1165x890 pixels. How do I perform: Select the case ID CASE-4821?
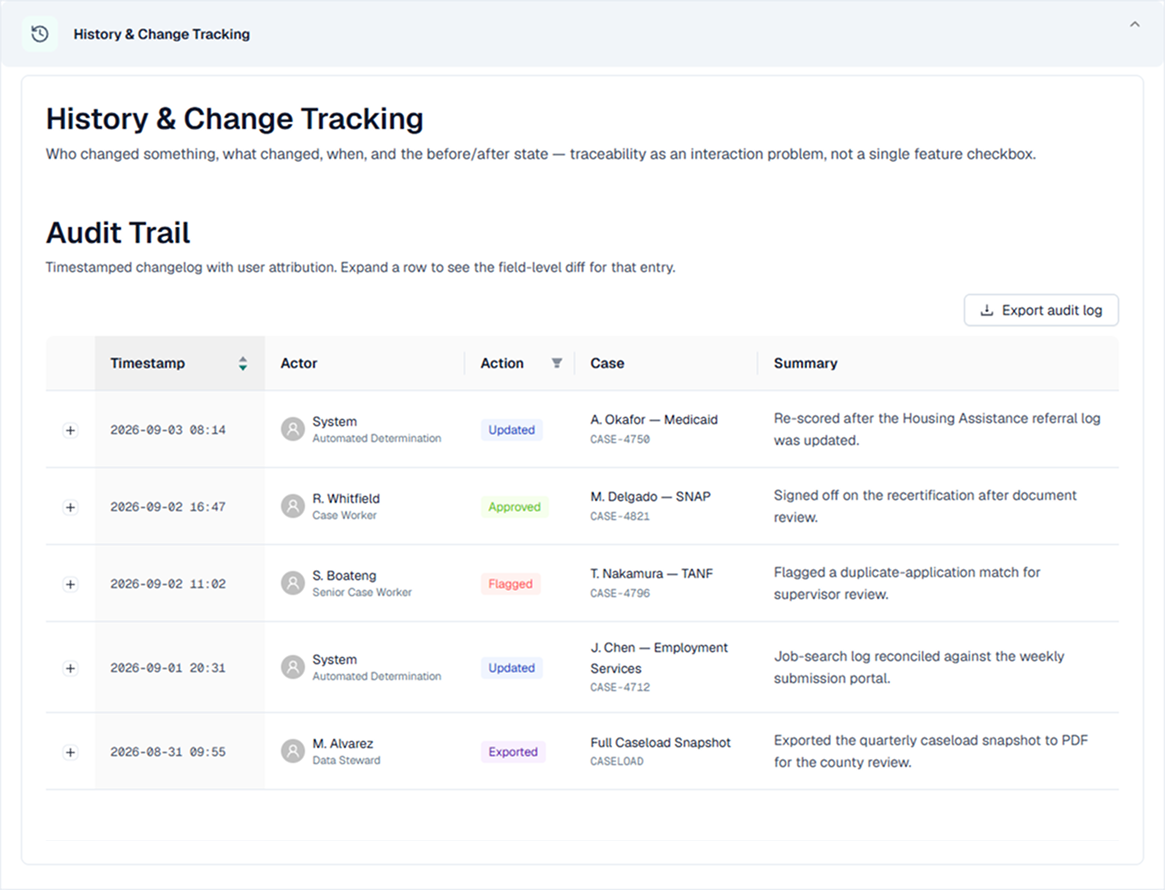(620, 516)
